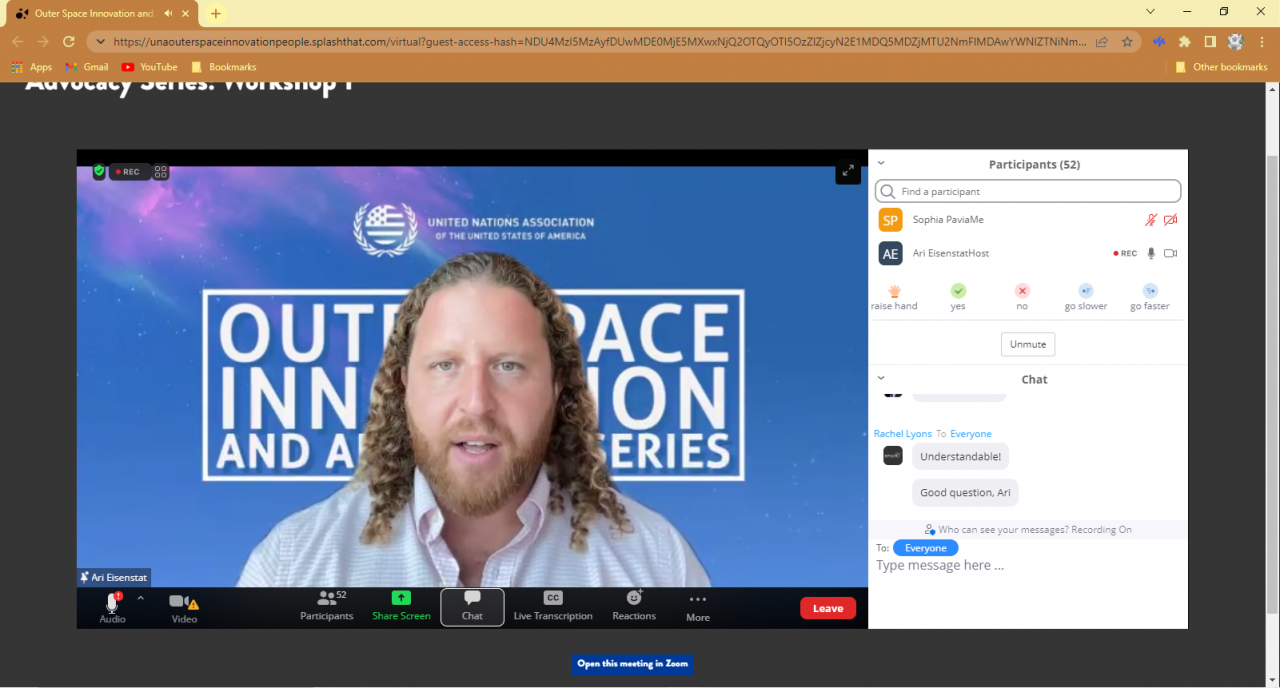Viewport: 1280px width, 688px height.
Task: Click Who can see your messages link
Action: (1028, 529)
